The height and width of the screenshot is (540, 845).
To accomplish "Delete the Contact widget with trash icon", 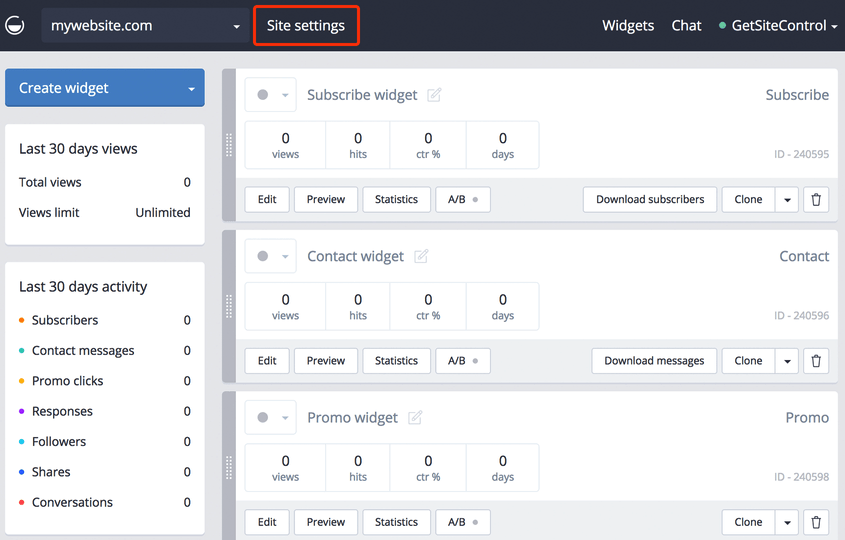I will click(x=816, y=361).
